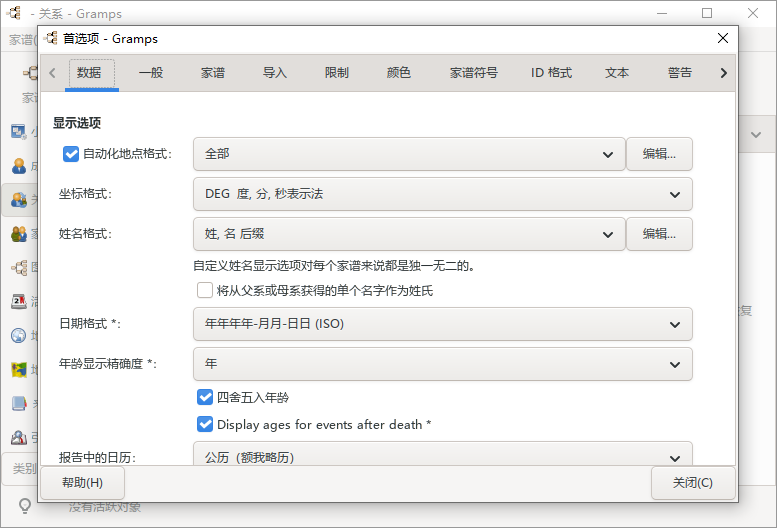Switch to 家谱符号 tab
Viewport: 777px width, 528px height.
pyautogui.click(x=474, y=73)
